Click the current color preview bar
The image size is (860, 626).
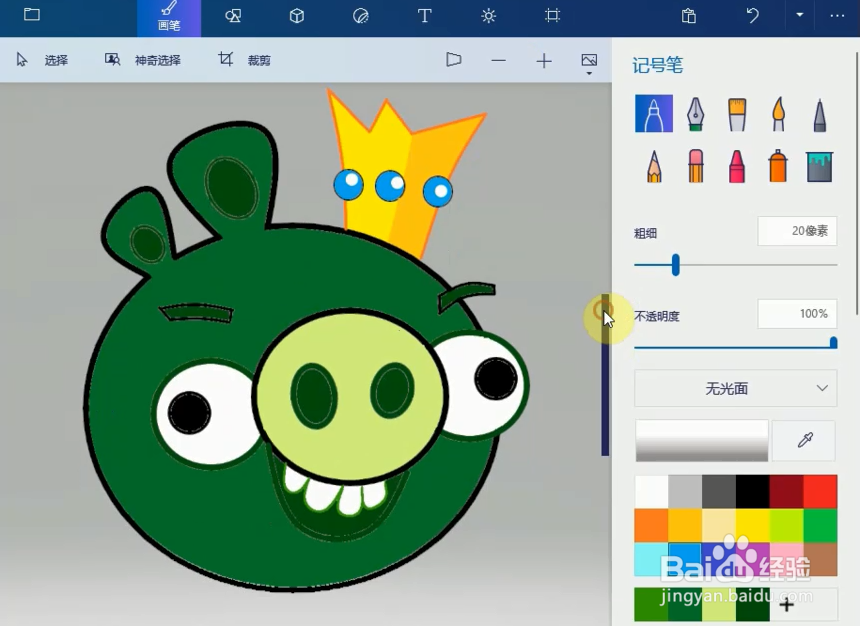(701, 441)
